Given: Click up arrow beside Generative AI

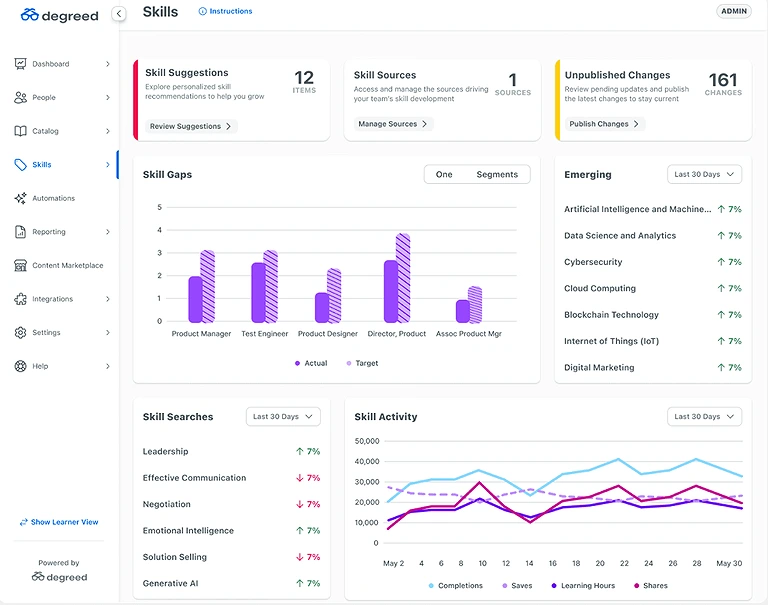Looking at the screenshot, I should coord(300,583).
